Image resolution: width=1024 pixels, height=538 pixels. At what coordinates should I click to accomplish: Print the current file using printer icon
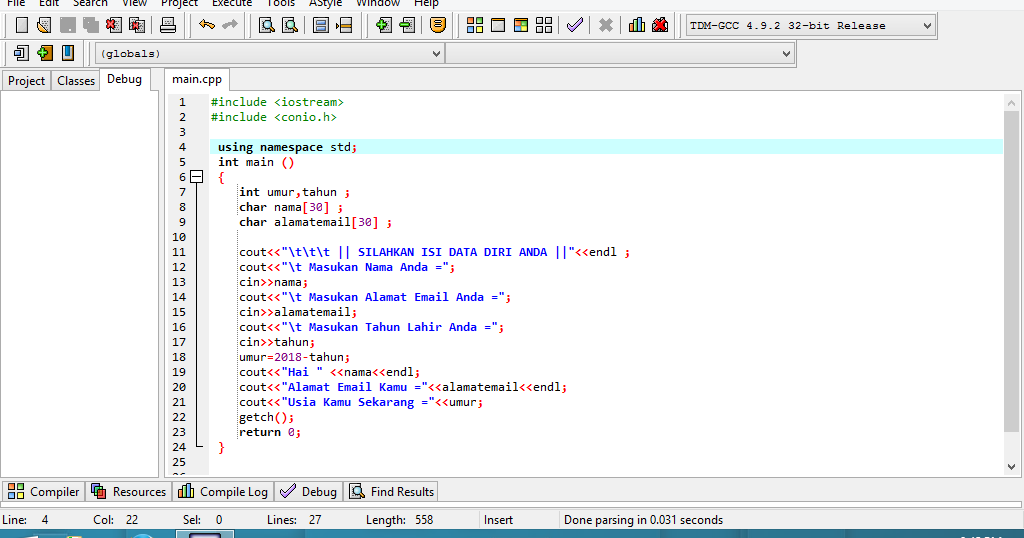tap(168, 25)
